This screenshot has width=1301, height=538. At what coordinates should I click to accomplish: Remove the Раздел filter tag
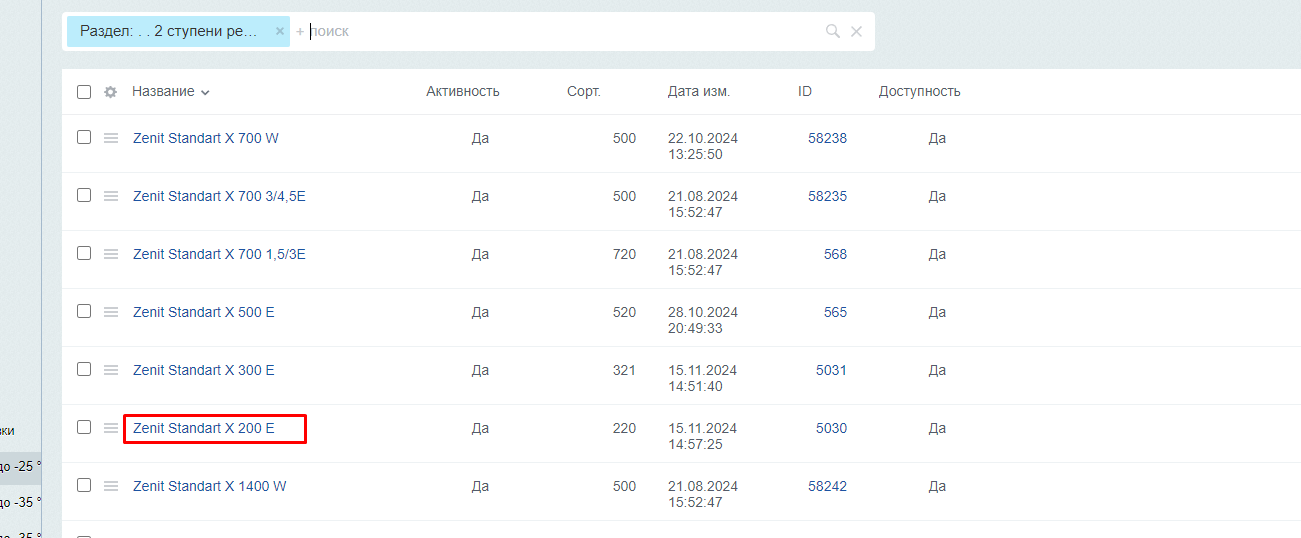(280, 31)
